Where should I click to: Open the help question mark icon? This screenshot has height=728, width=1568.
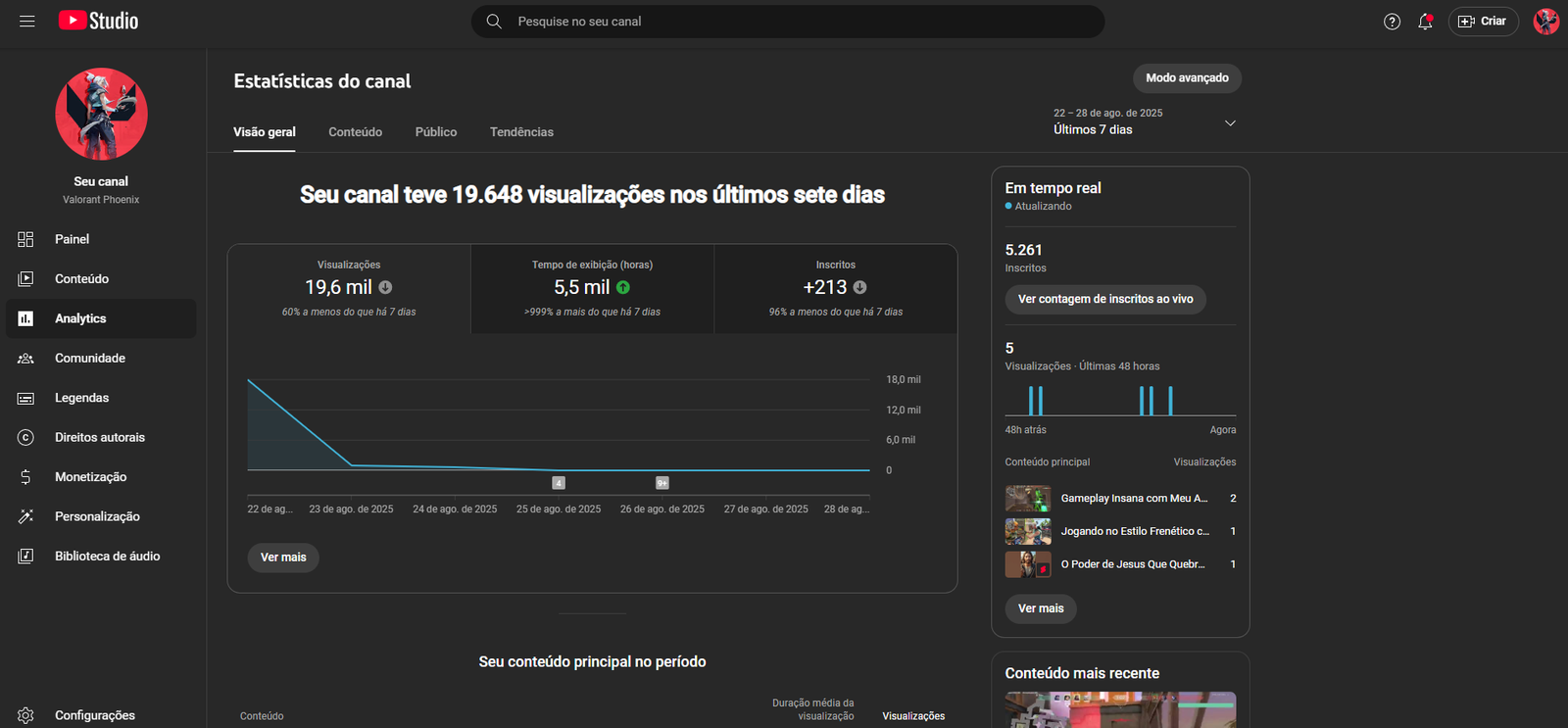pos(1392,22)
